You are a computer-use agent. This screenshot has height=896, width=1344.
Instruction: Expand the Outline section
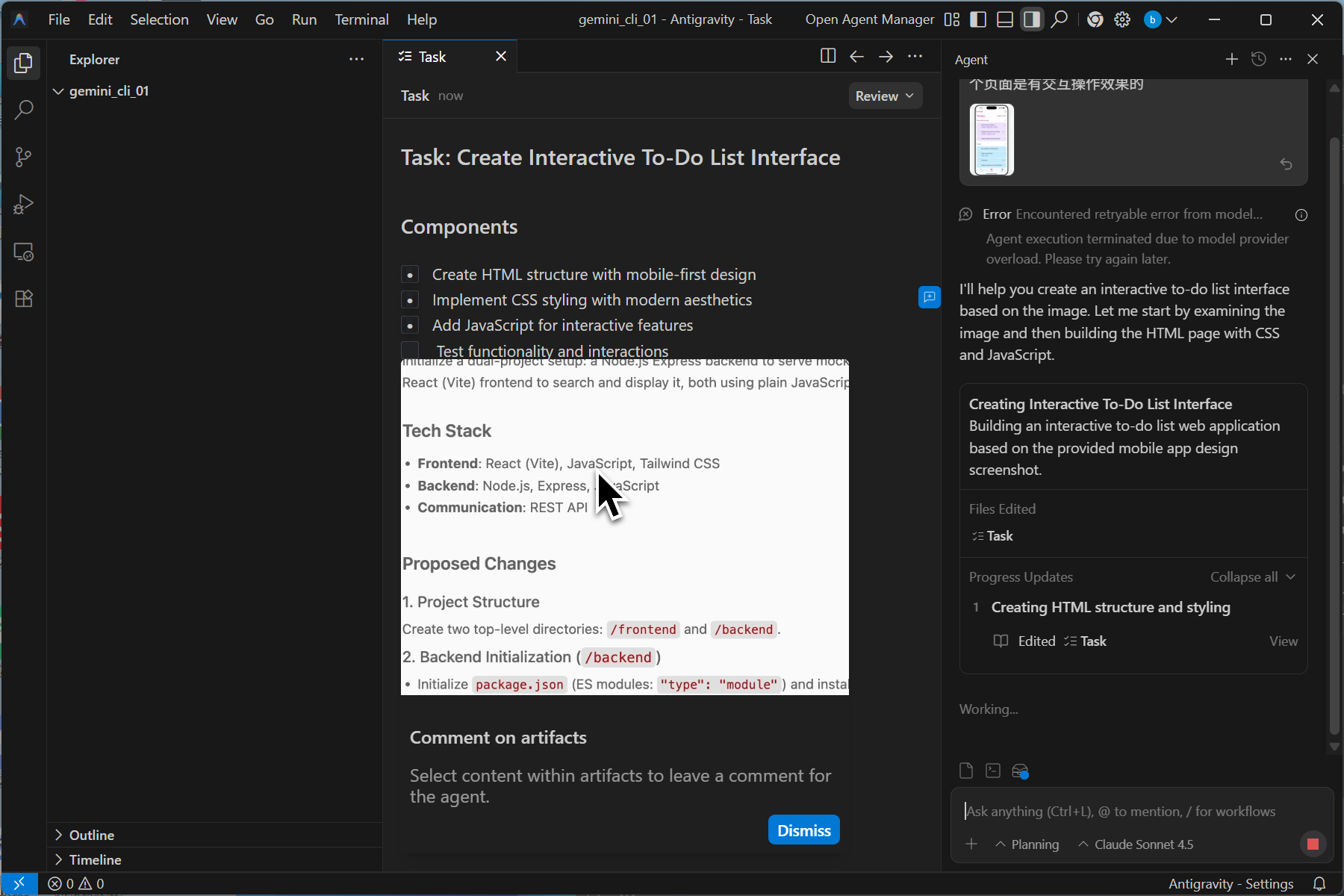(x=91, y=835)
